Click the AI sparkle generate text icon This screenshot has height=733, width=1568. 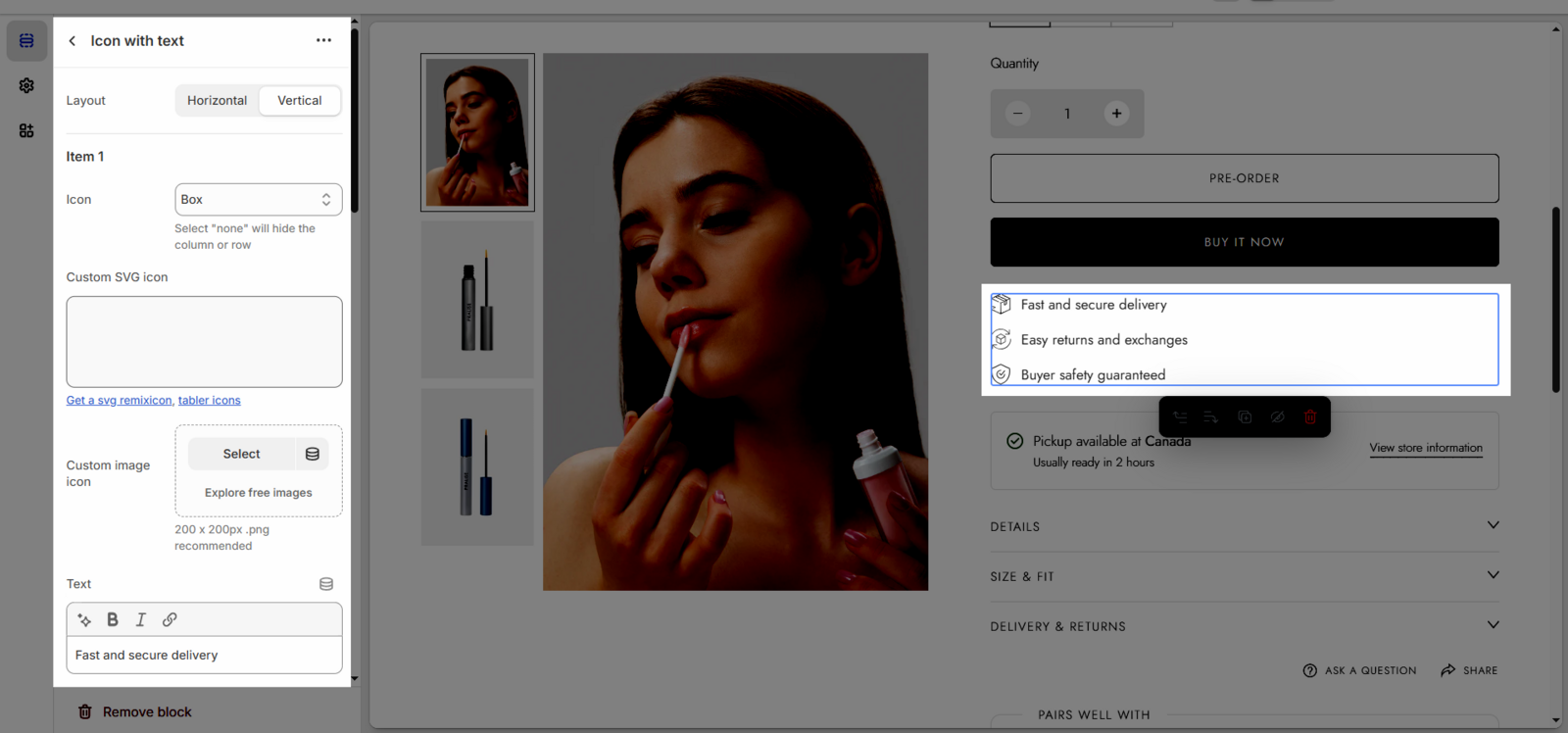click(84, 619)
